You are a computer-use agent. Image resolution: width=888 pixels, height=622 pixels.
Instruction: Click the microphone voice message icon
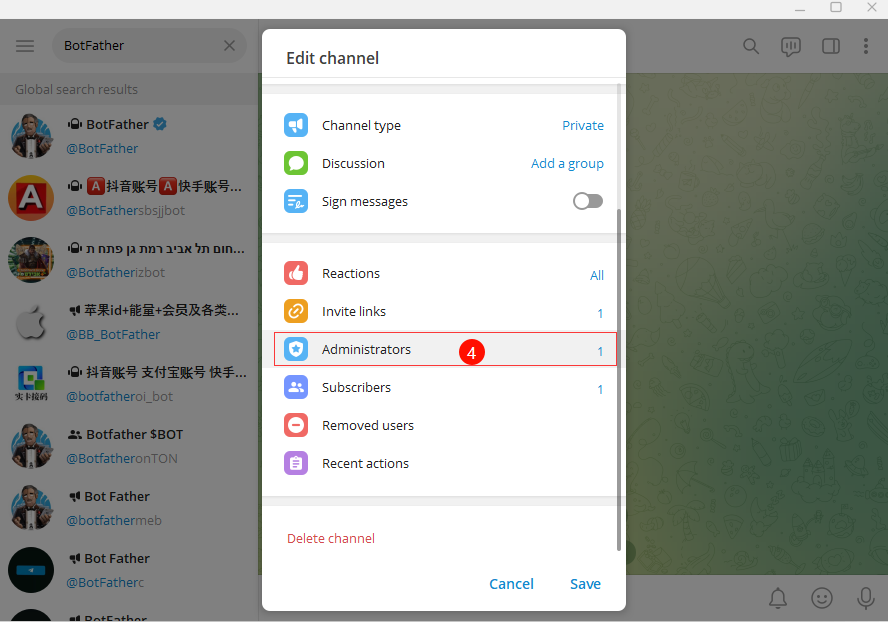point(866,598)
